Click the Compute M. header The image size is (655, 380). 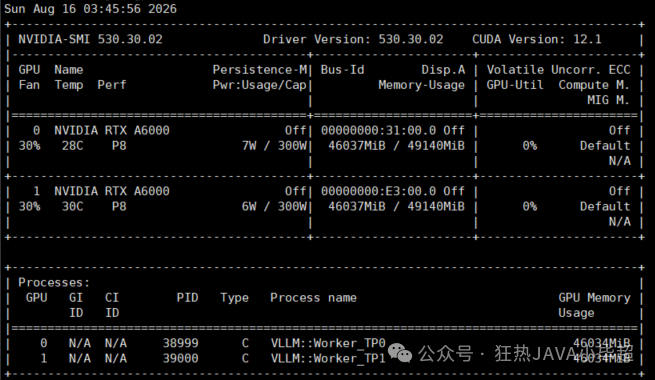[x=594, y=85]
